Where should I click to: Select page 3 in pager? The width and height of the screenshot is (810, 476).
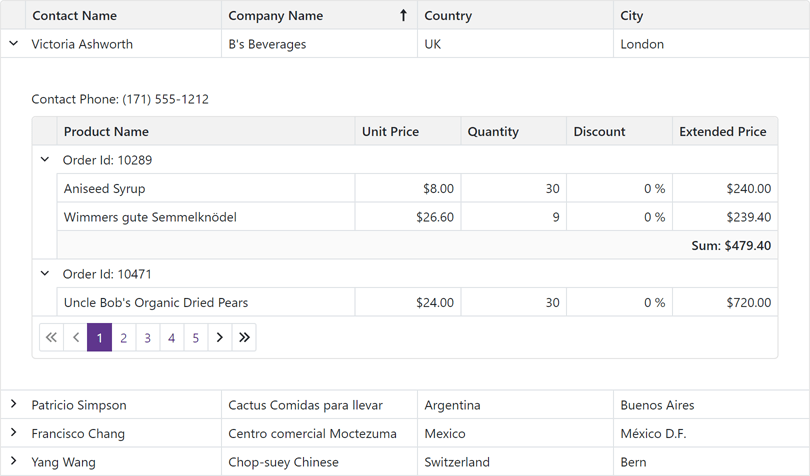[x=148, y=338]
